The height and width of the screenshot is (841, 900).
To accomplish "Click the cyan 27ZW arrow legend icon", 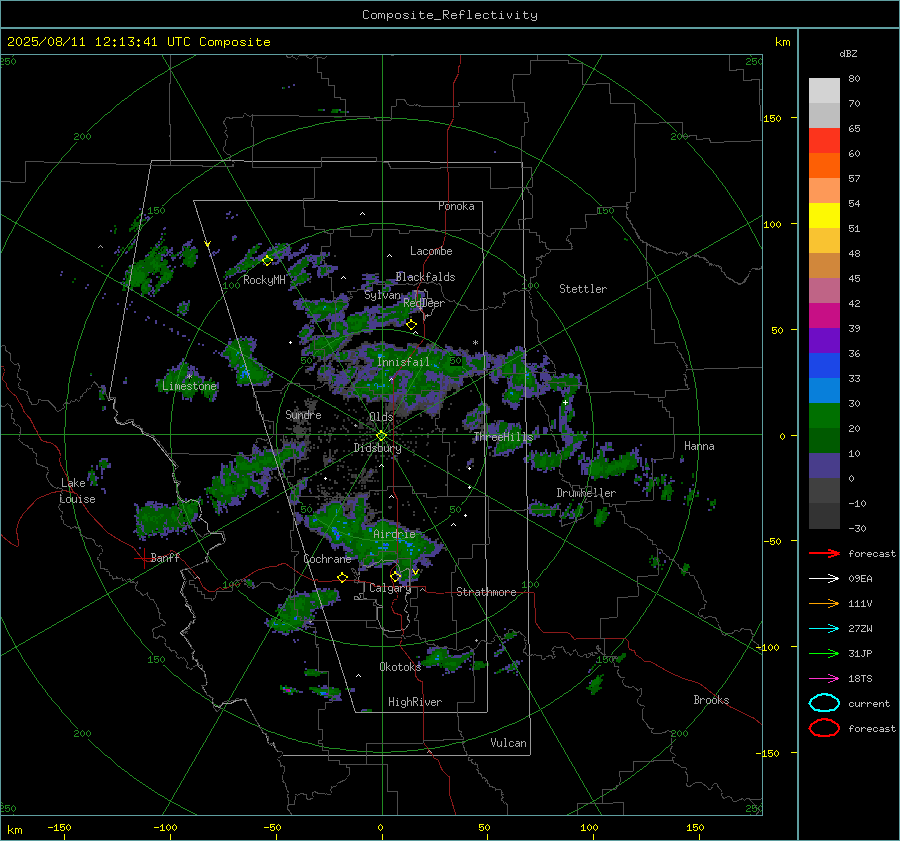I will tap(824, 629).
